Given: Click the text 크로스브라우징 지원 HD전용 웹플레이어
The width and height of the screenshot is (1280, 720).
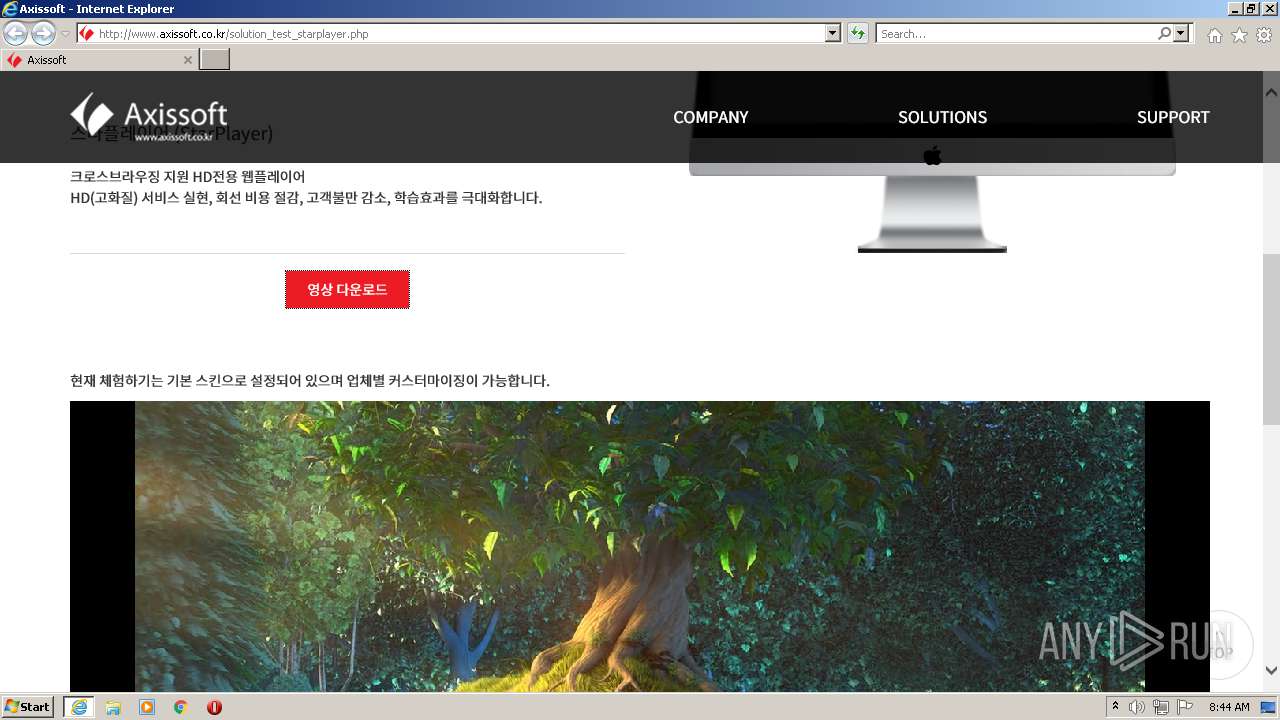Looking at the screenshot, I should pyautogui.click(x=188, y=176).
